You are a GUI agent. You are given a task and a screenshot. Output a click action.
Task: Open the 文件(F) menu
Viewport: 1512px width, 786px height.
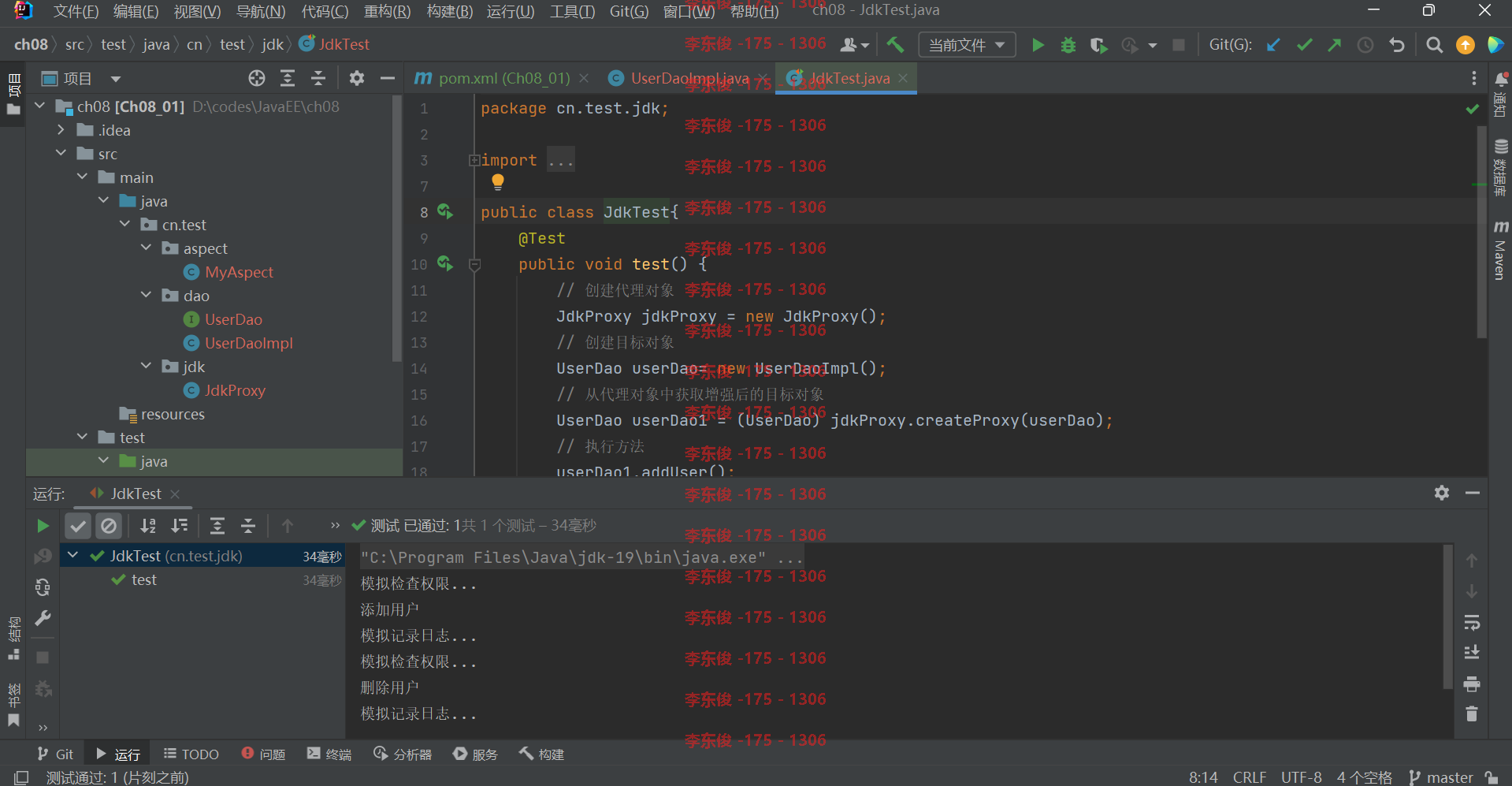[x=76, y=11]
